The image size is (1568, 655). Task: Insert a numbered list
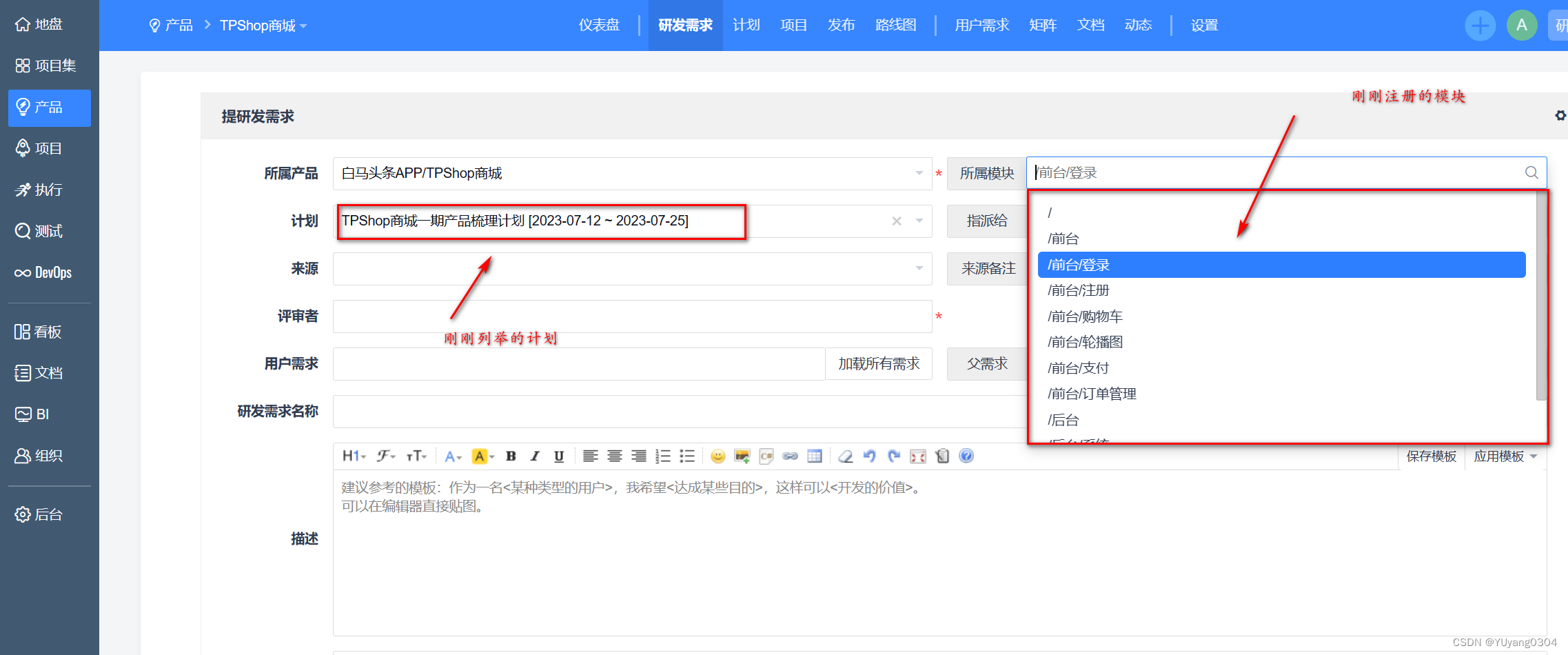(663, 456)
